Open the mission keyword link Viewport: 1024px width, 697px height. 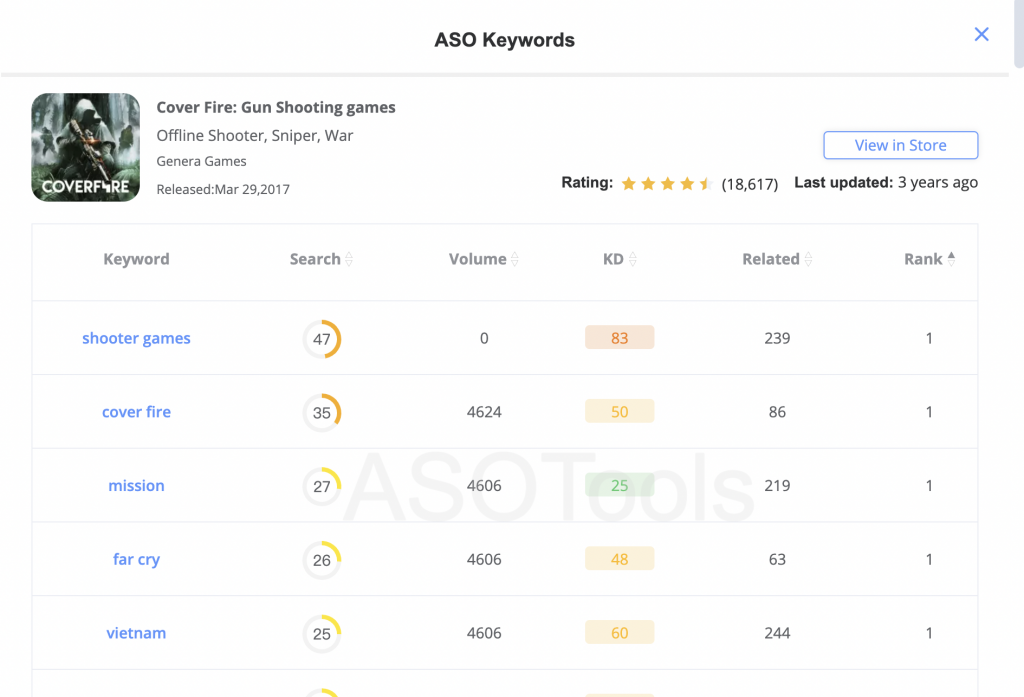(x=136, y=485)
